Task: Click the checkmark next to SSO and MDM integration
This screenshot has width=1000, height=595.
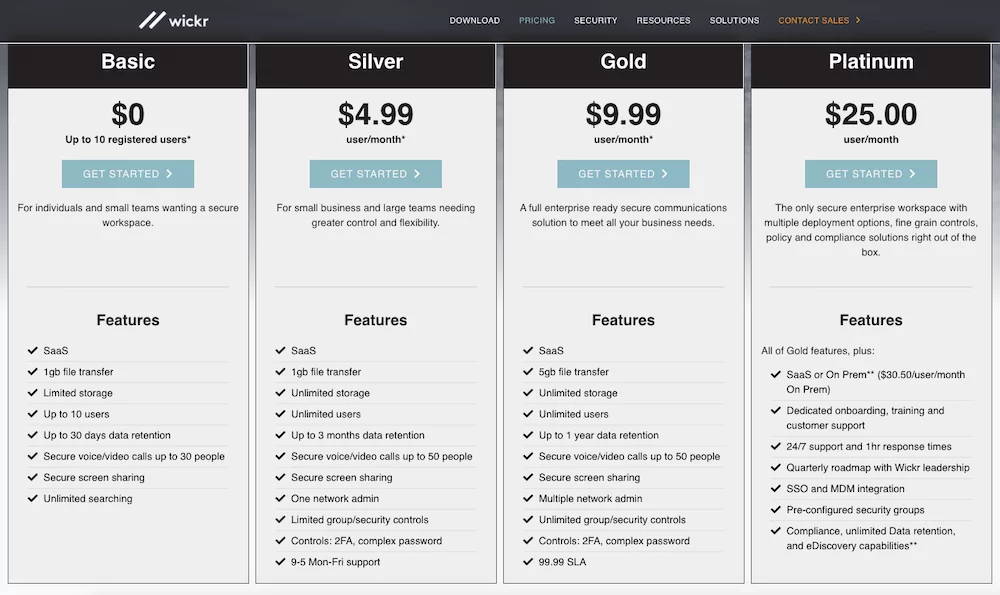Action: click(x=776, y=488)
